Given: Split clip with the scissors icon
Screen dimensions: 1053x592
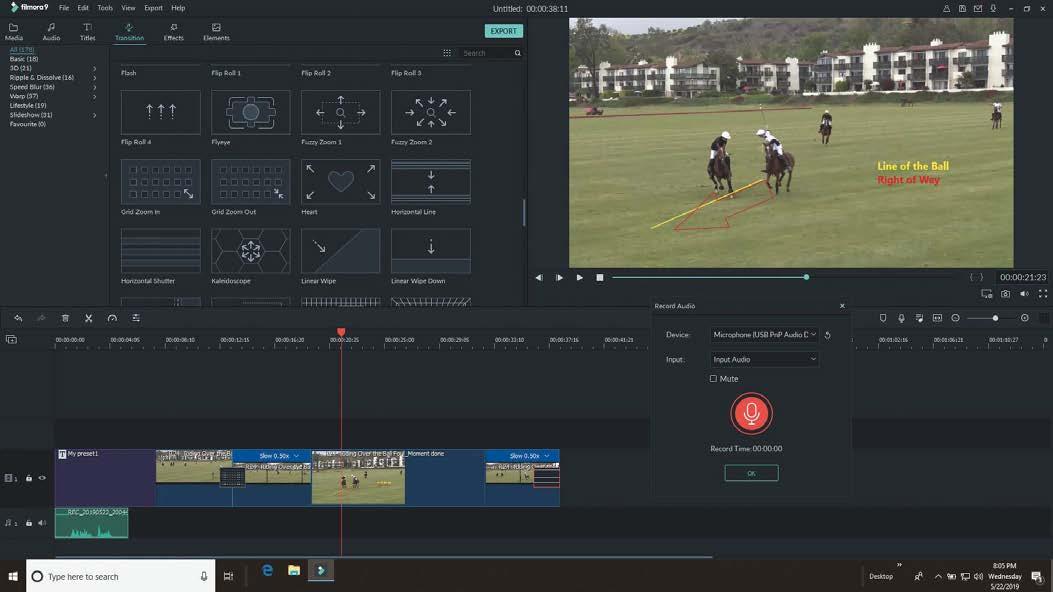Looking at the screenshot, I should pos(89,318).
